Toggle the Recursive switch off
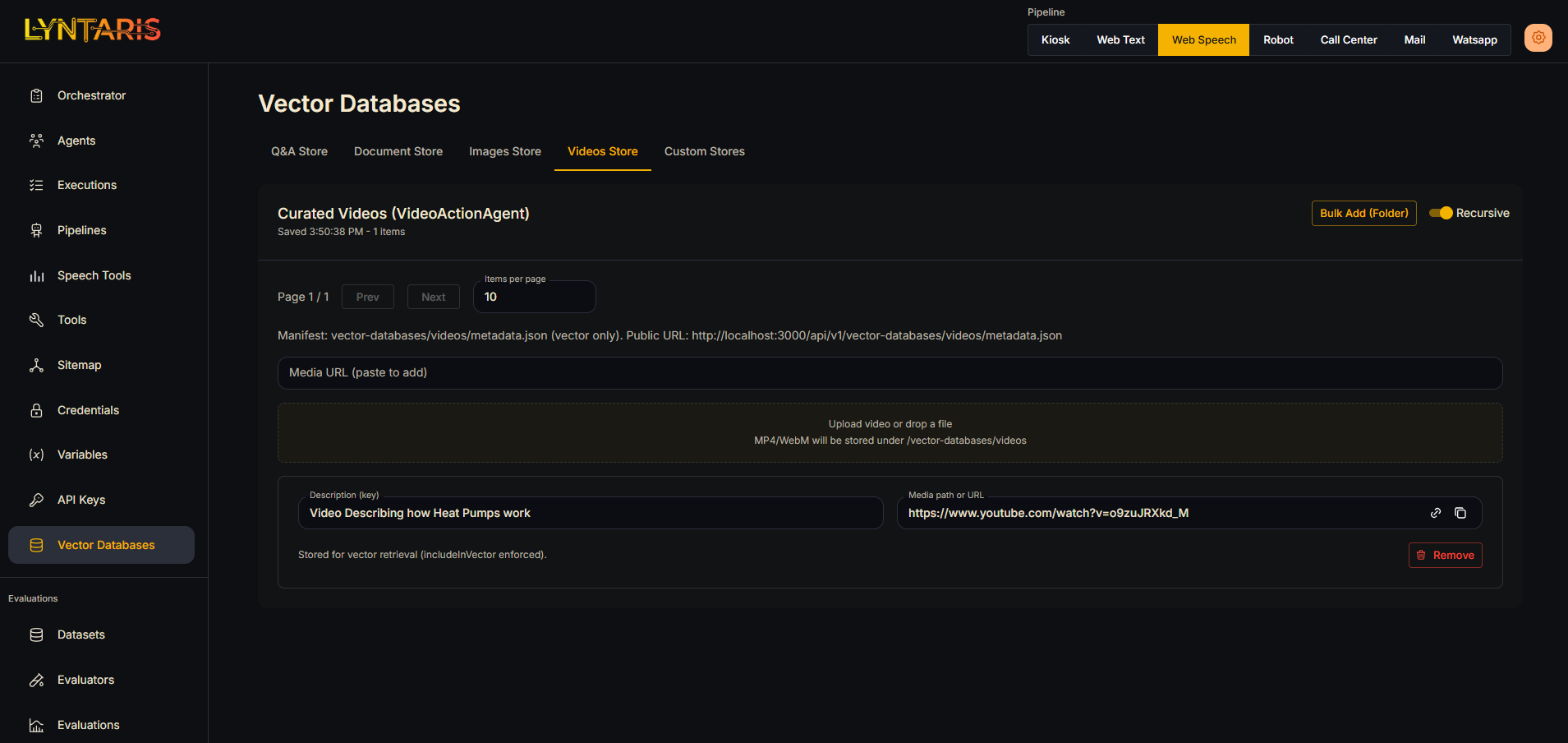The image size is (1568, 743). 1441,213
